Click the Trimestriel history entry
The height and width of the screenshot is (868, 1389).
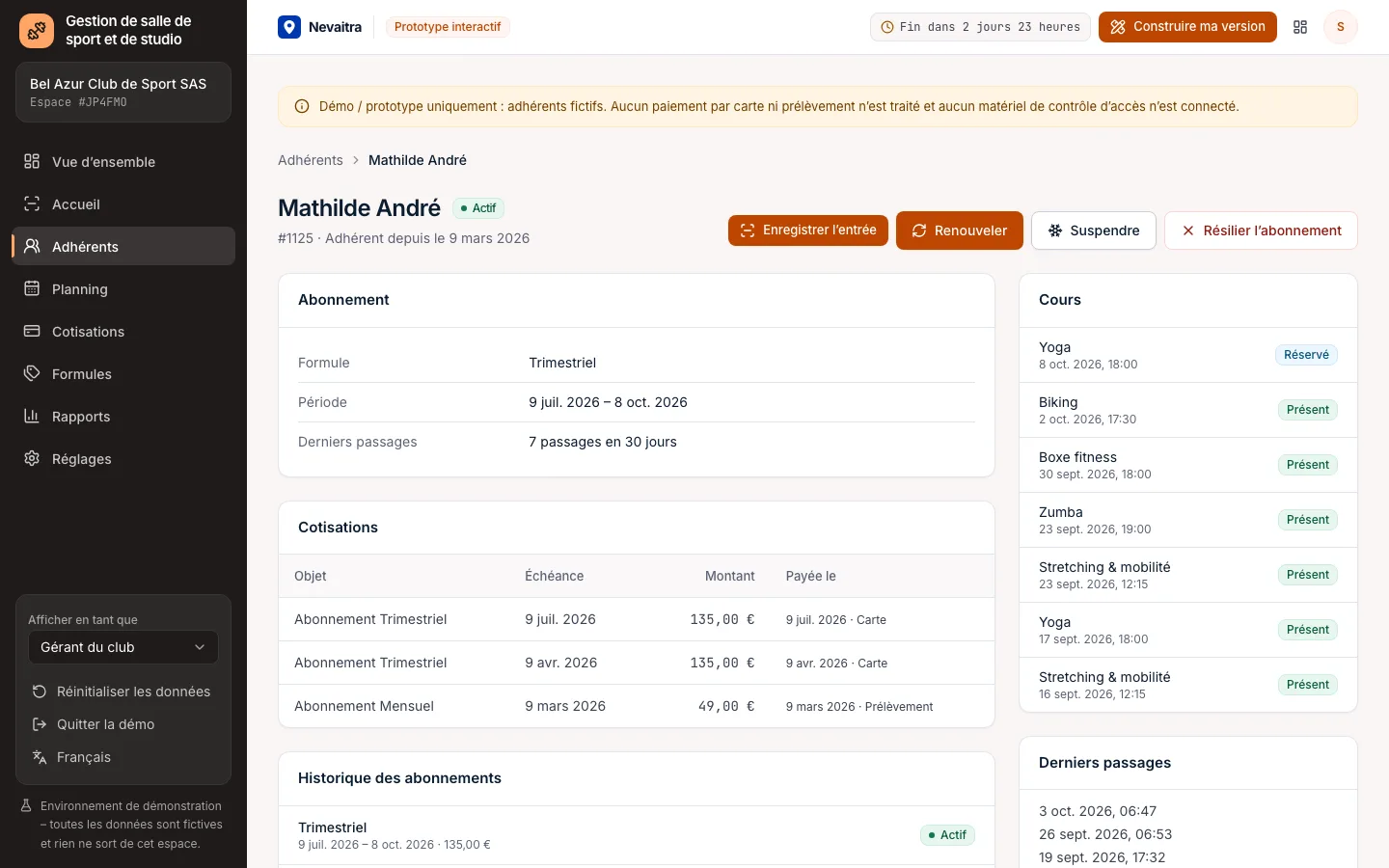click(637, 835)
